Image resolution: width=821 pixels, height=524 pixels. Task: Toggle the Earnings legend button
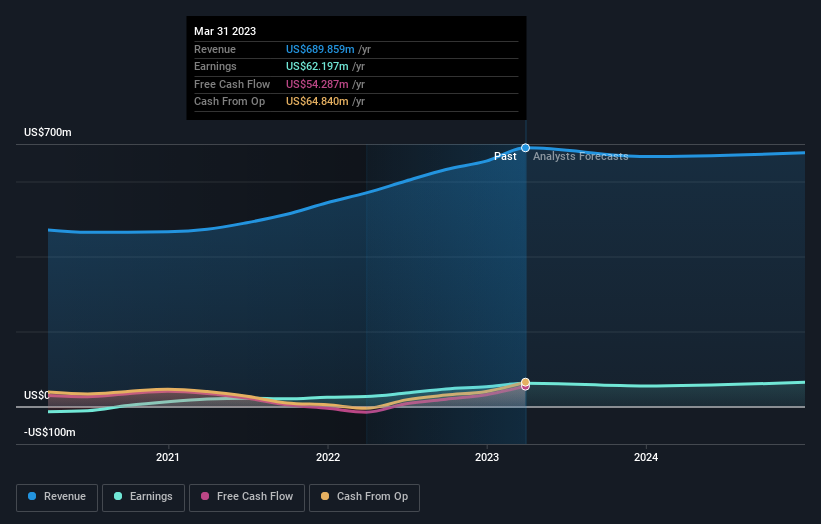[143, 497]
